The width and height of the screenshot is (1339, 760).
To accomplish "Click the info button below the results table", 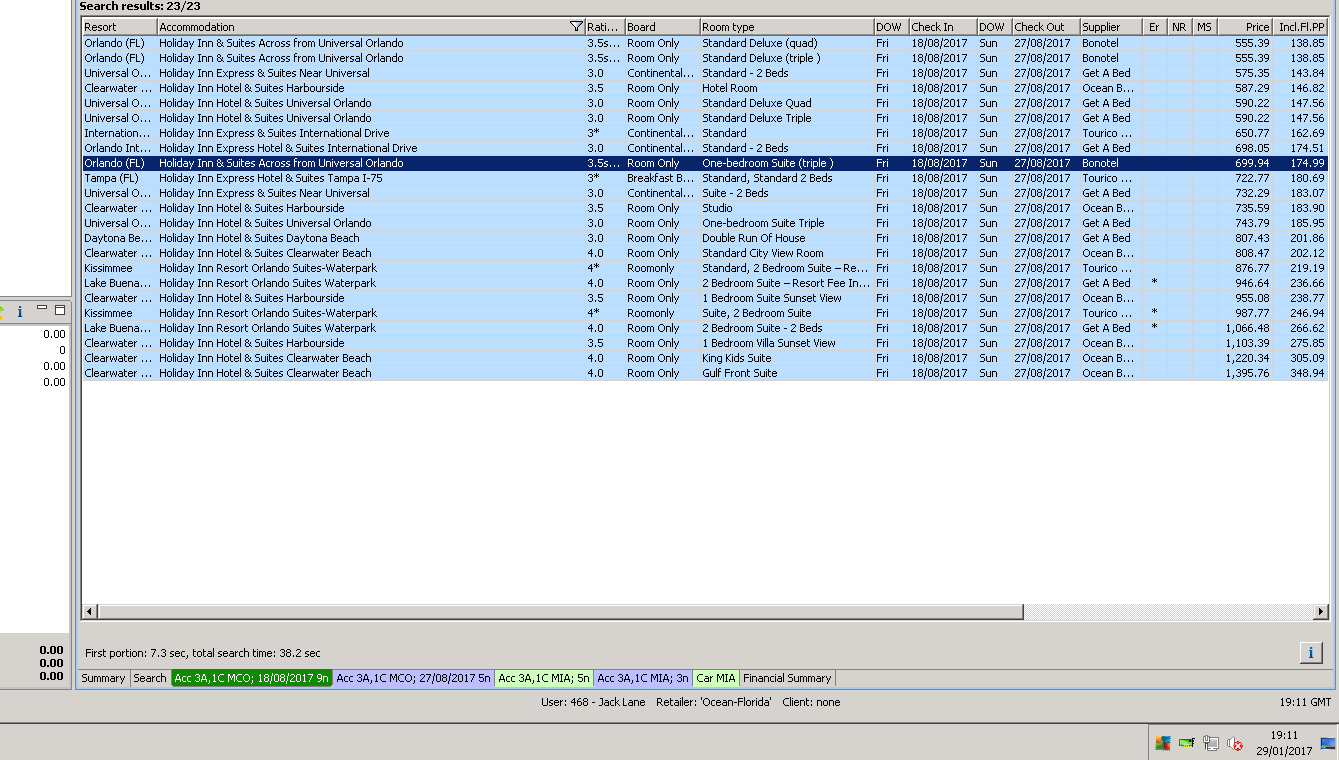I will 1311,652.
